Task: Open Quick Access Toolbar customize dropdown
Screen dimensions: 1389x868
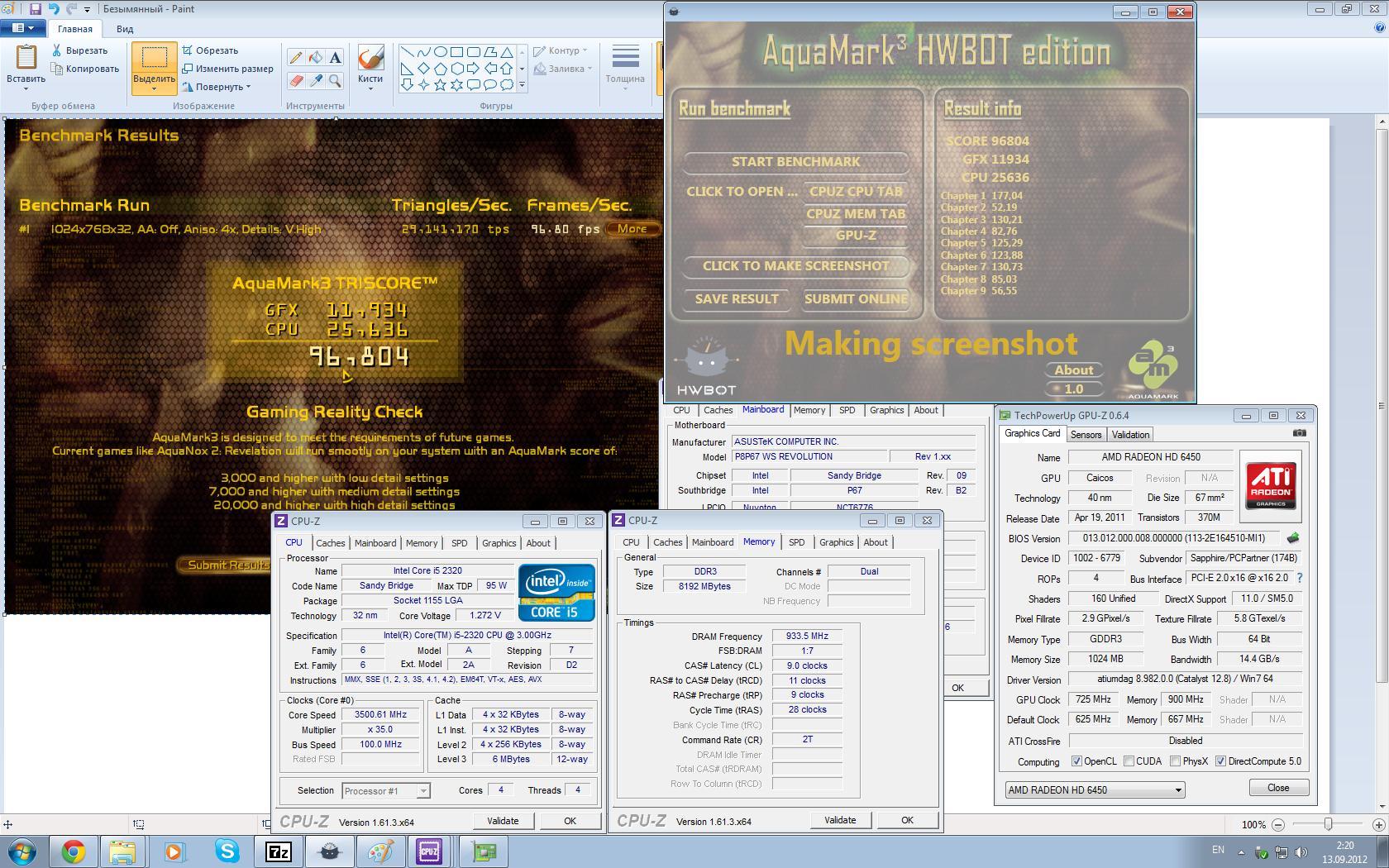Action: pos(87,10)
